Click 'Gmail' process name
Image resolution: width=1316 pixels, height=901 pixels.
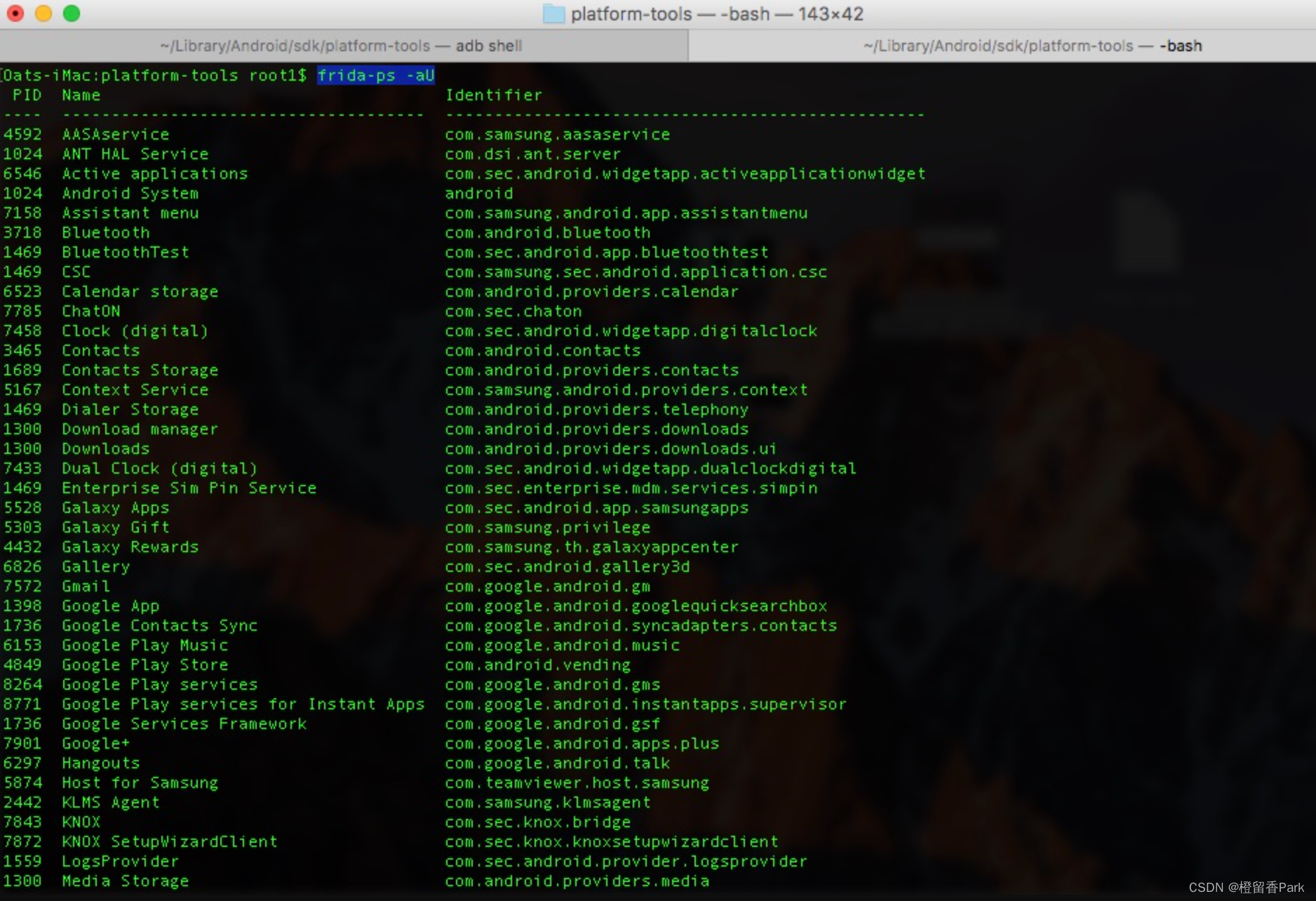(x=86, y=586)
